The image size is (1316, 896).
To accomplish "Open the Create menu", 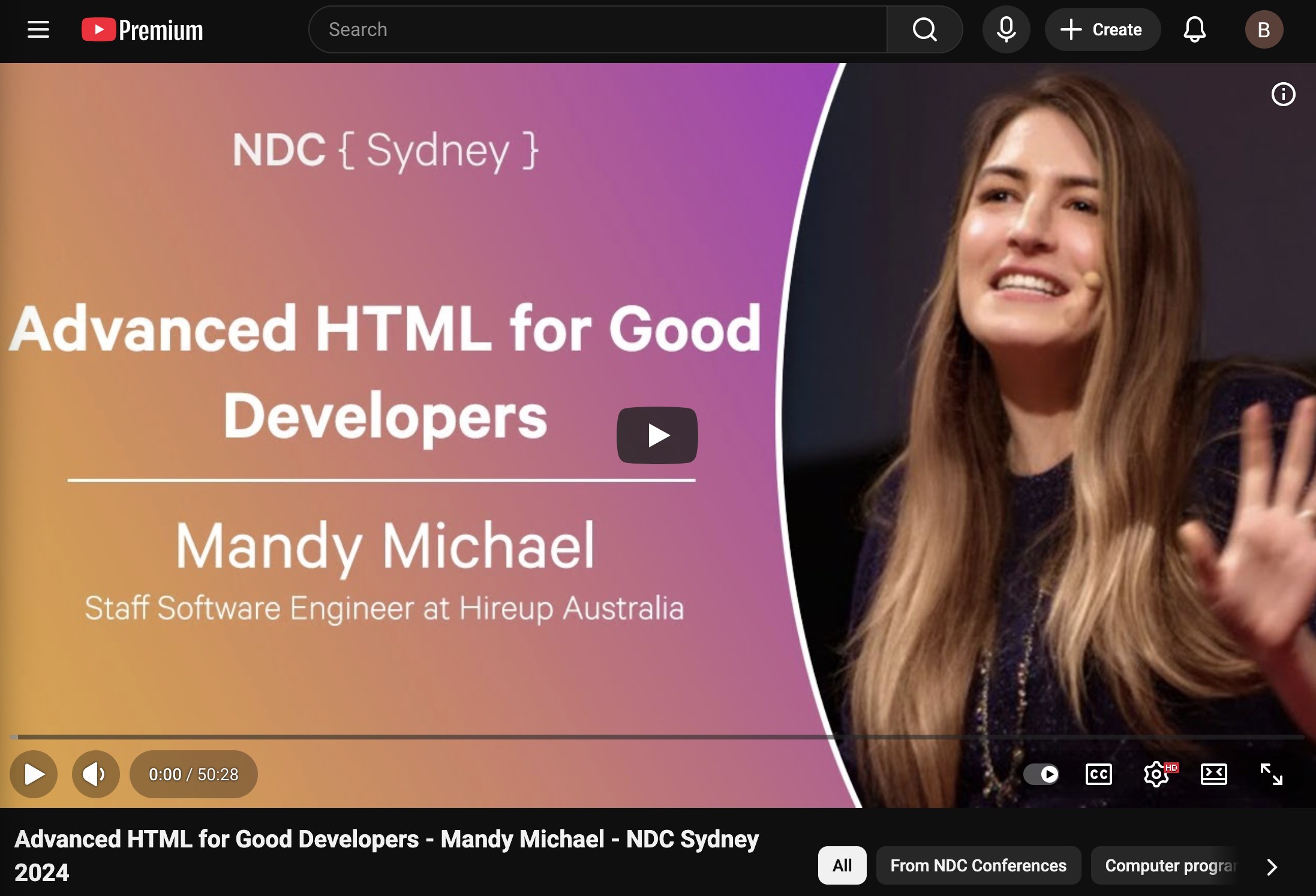I will click(1102, 29).
